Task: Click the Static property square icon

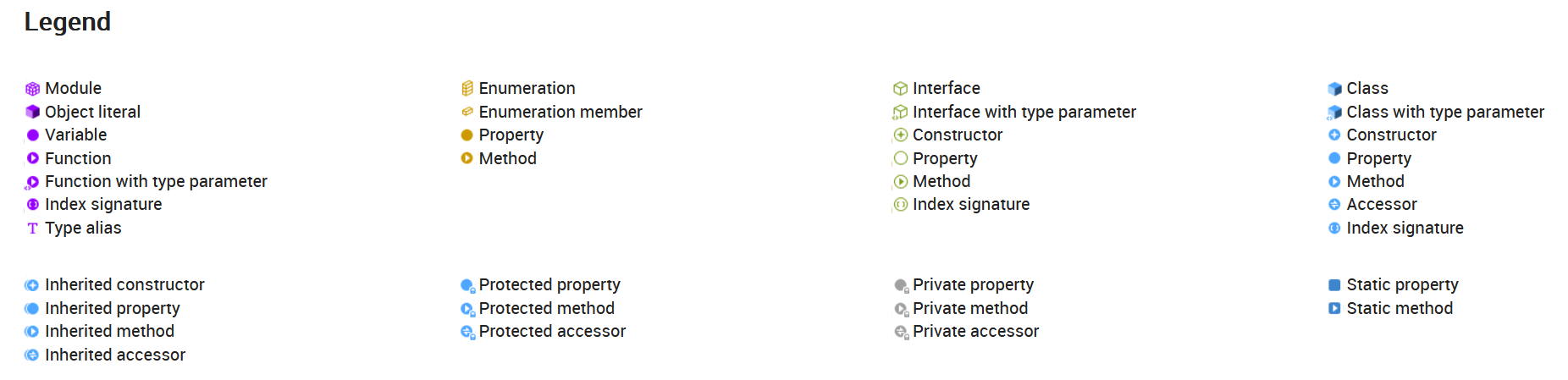Action: coord(1334,285)
